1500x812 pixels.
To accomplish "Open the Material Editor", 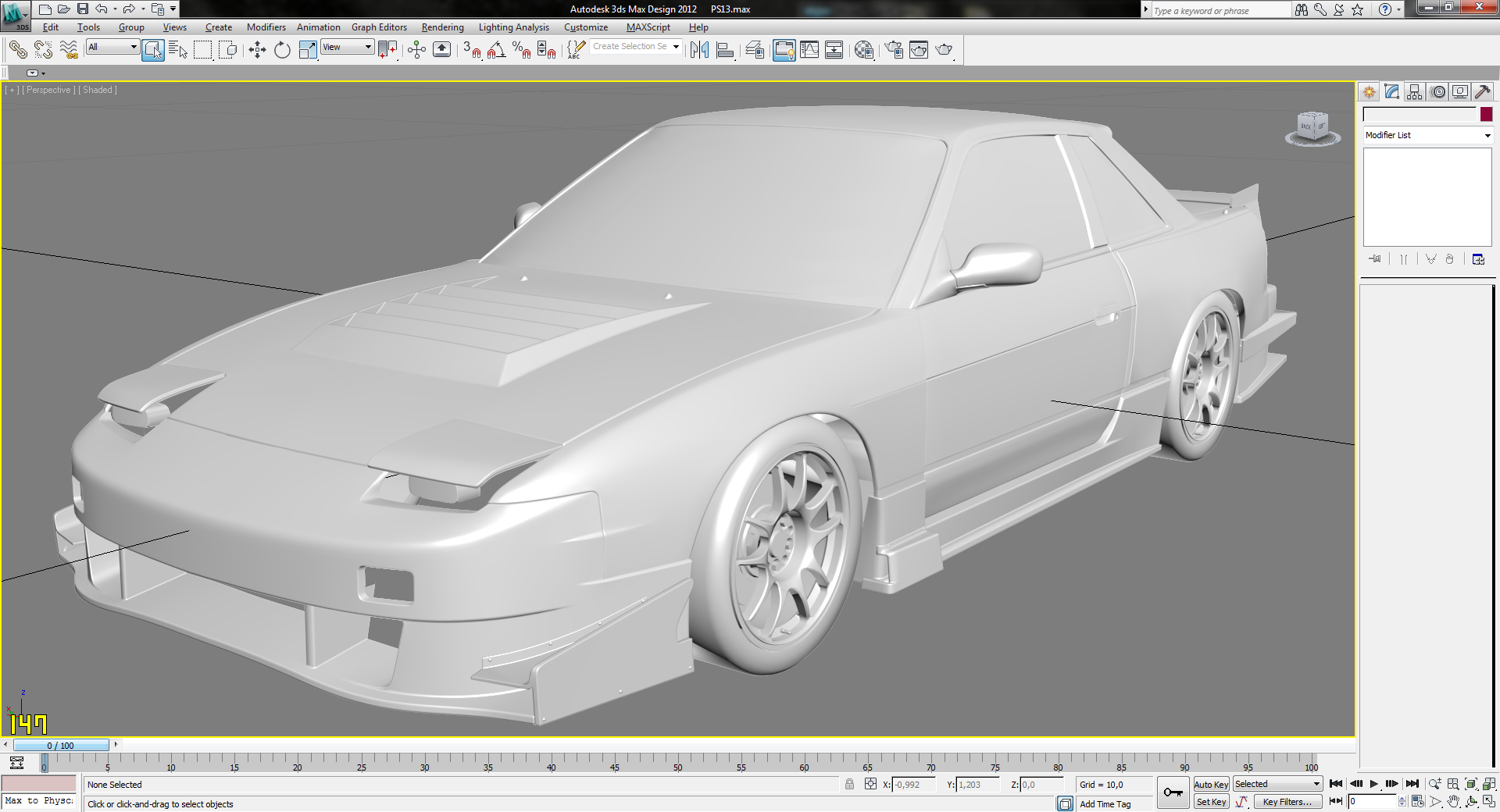I will [x=863, y=50].
